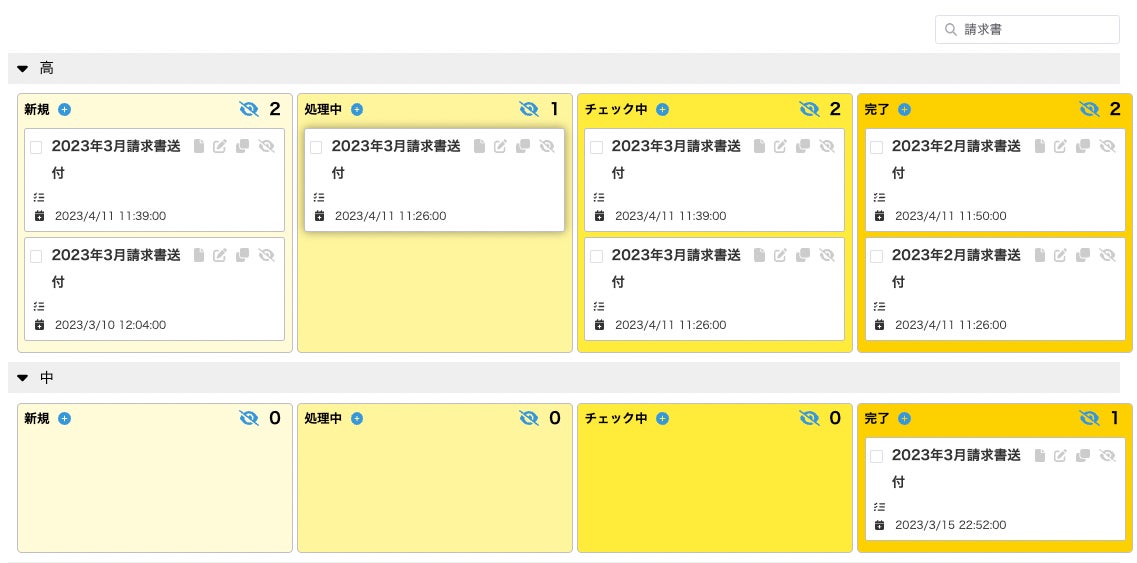Open document icon on 2023/3/15 22:52:00 card

(1039, 456)
